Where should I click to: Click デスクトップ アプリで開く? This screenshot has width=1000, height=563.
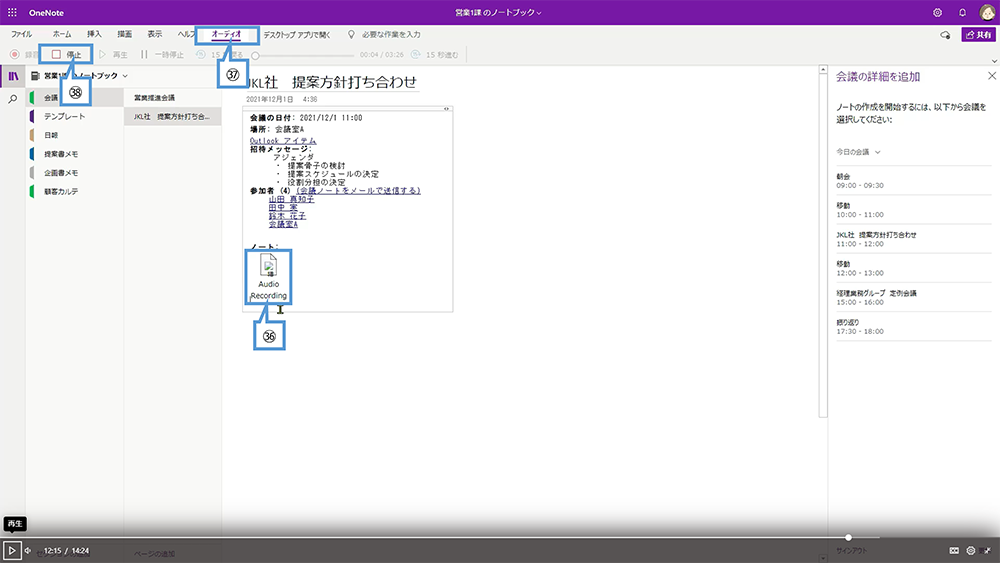coord(297,34)
